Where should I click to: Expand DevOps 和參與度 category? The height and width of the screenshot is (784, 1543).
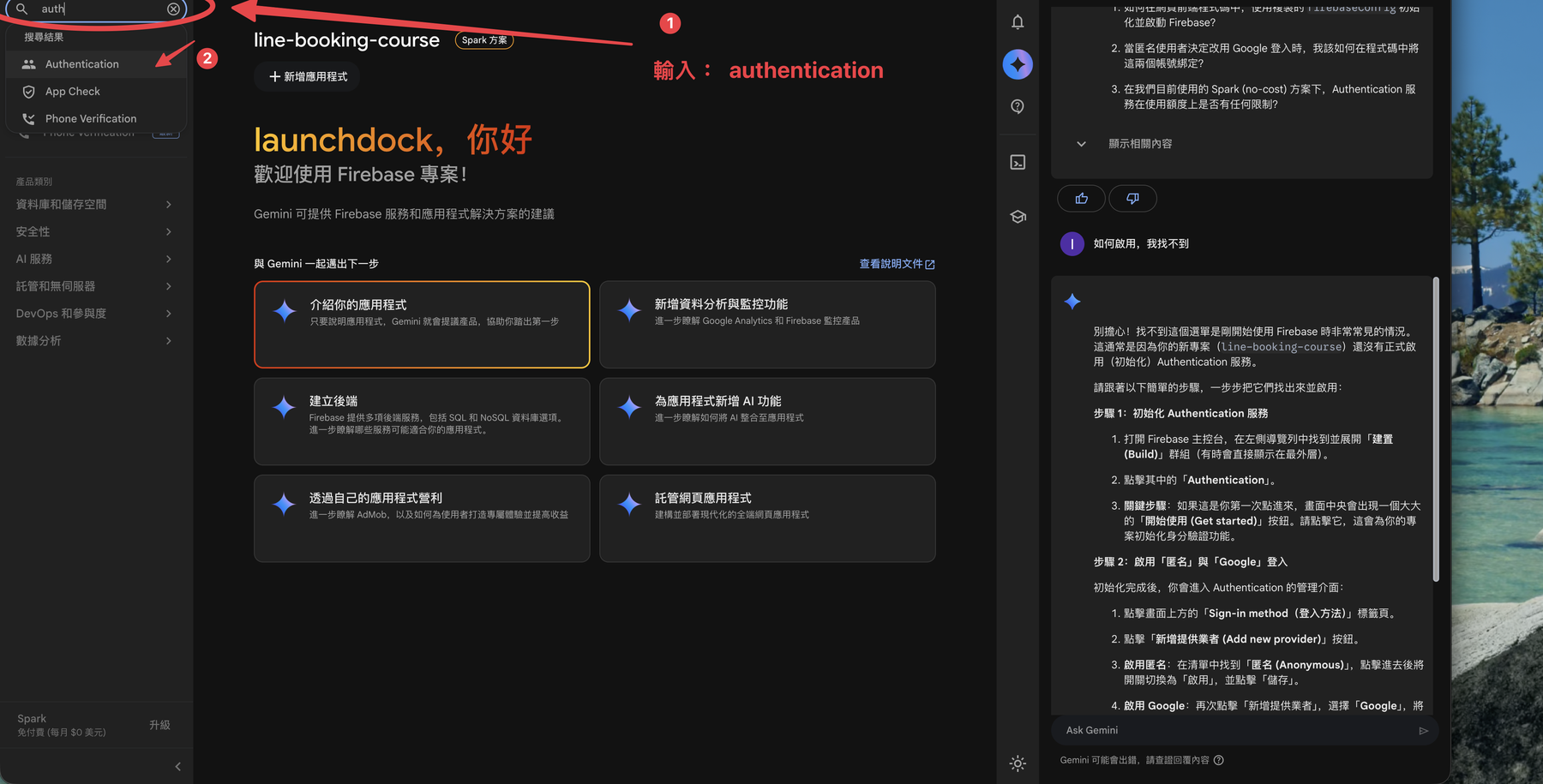pyautogui.click(x=94, y=314)
